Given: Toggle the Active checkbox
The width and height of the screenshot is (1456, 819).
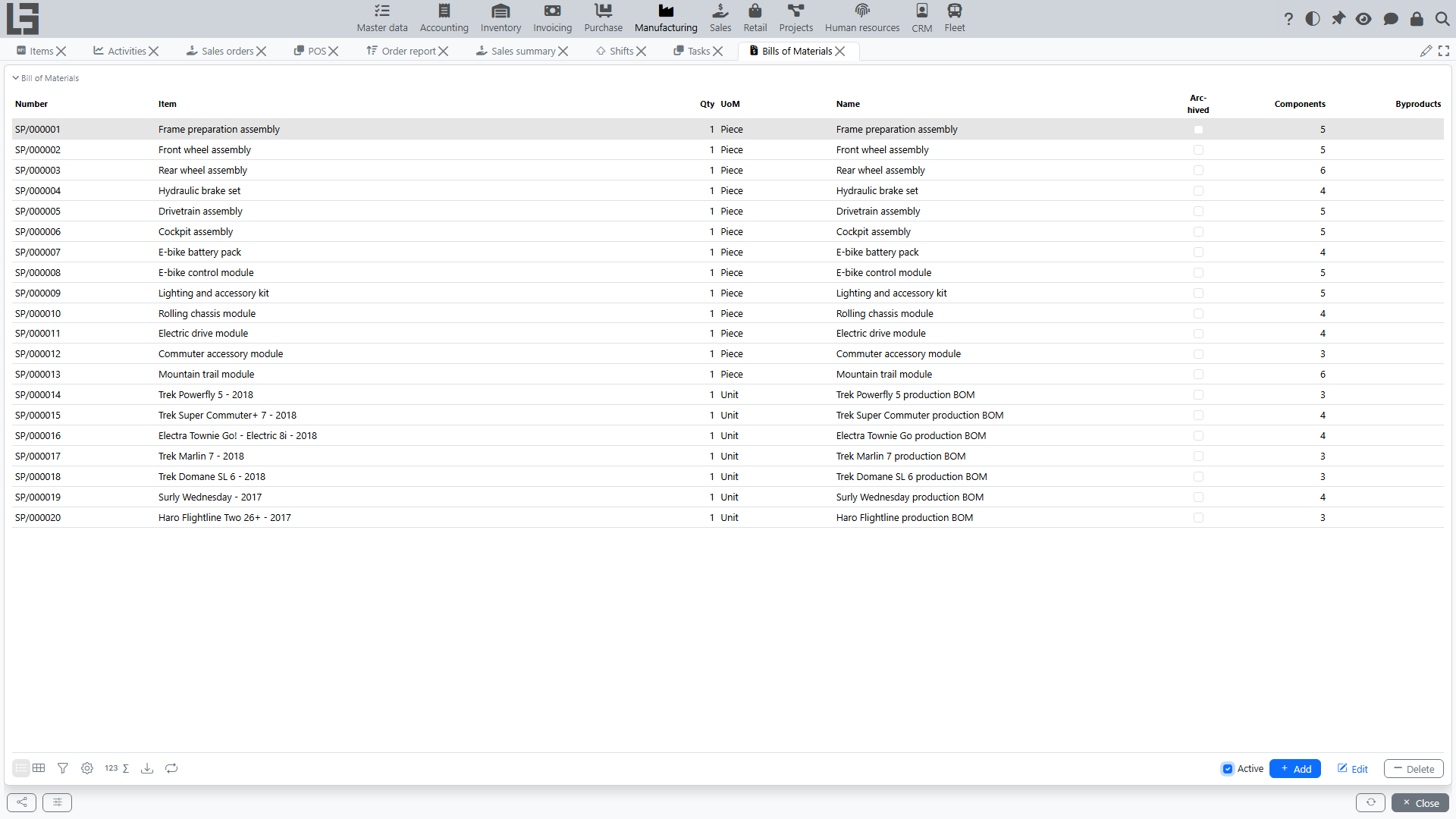Looking at the screenshot, I should 1228,769.
